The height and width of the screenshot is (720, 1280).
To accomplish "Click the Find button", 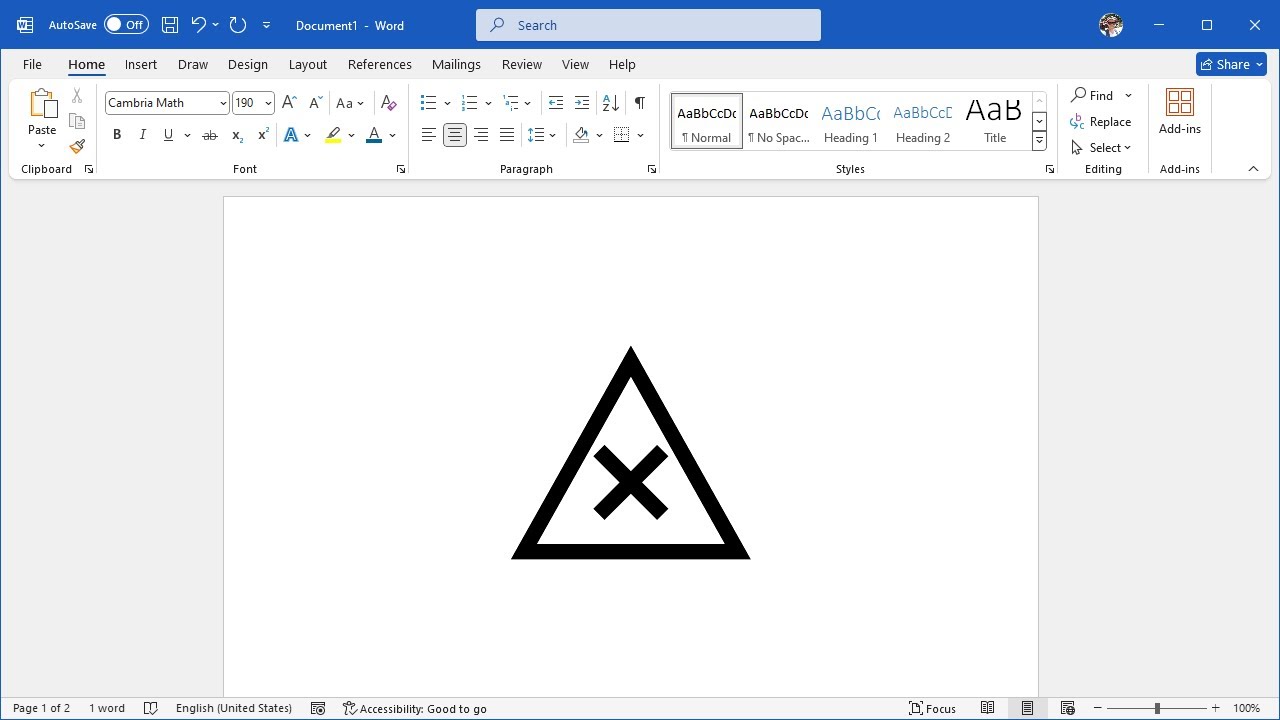I will (1092, 95).
